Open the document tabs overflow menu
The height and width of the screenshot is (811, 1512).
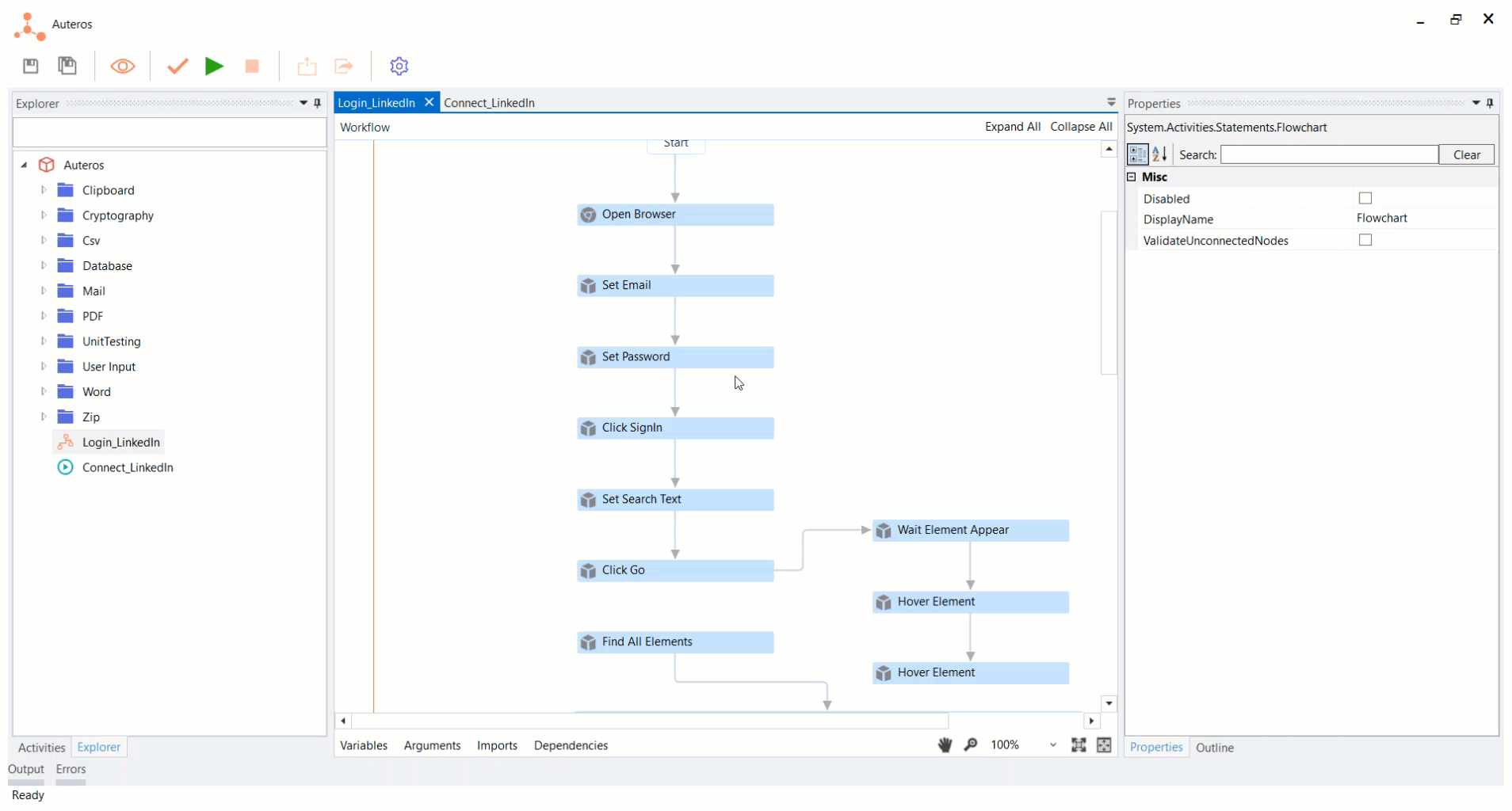click(1111, 102)
